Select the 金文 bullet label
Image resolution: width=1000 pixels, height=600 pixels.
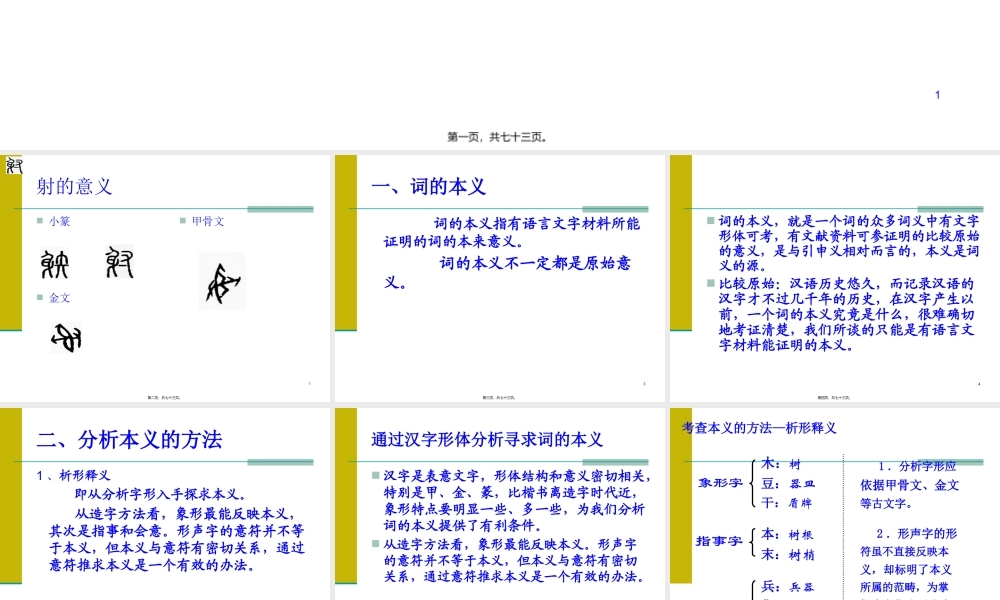(x=59, y=298)
